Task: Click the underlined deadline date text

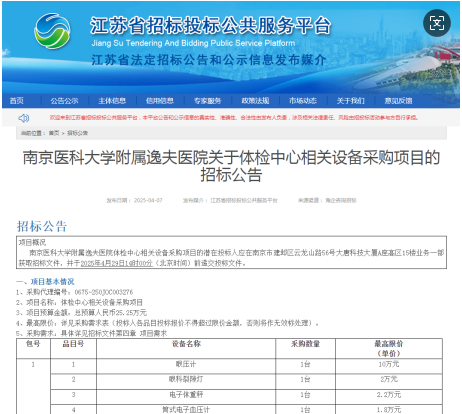Action: click(x=117, y=263)
